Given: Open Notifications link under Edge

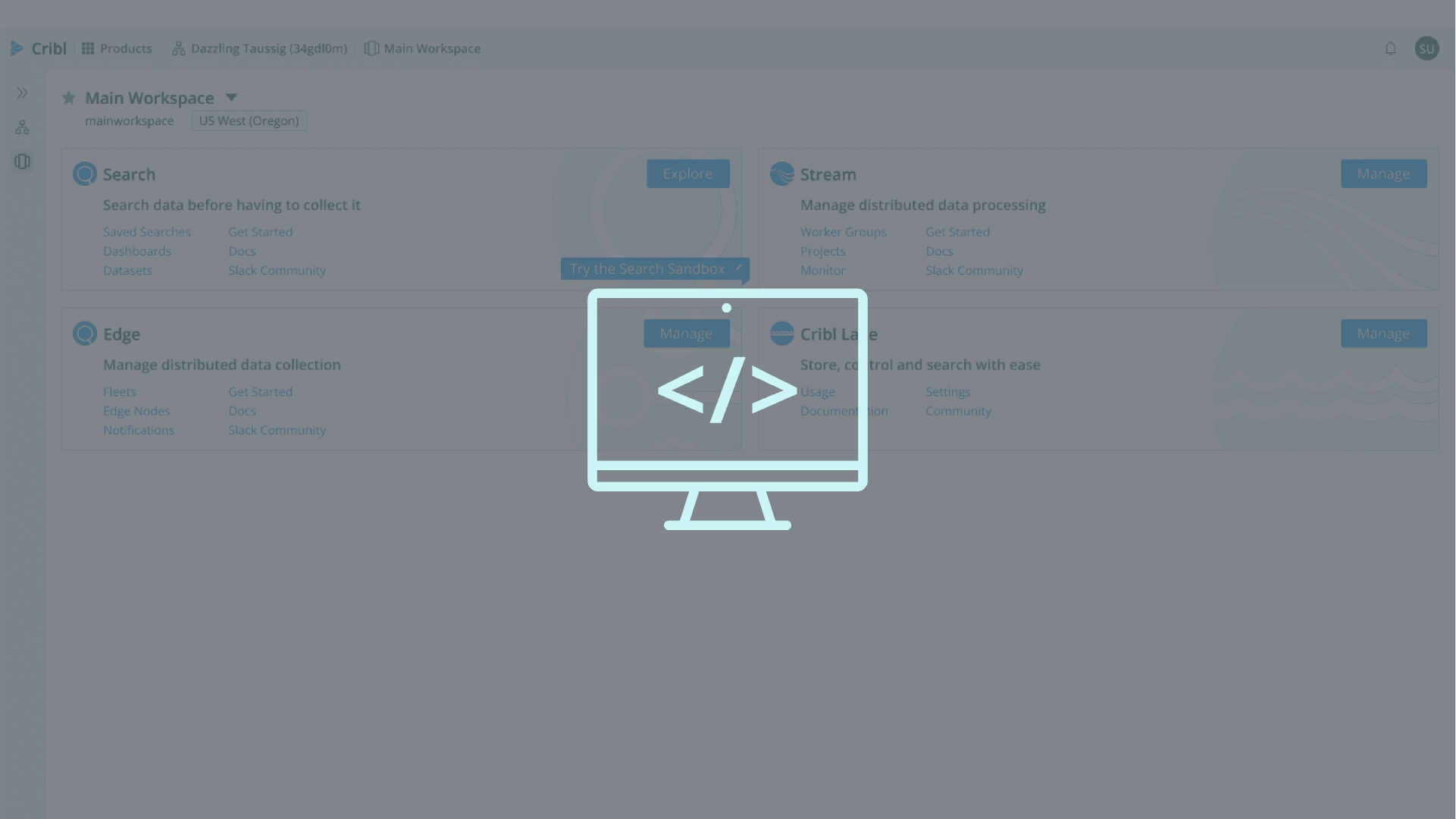Looking at the screenshot, I should 139,430.
